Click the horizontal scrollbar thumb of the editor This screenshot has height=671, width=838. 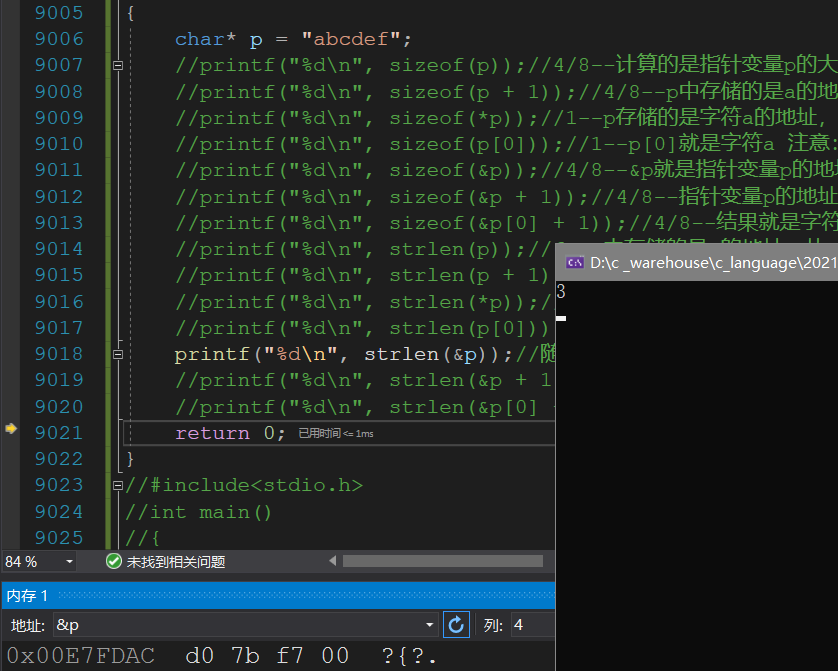(x=443, y=561)
